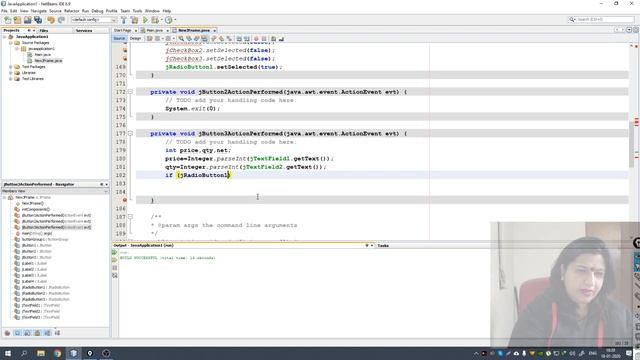Open Chrome from the Windows taskbar
The height and width of the screenshot is (360, 640).
click(x=57, y=353)
